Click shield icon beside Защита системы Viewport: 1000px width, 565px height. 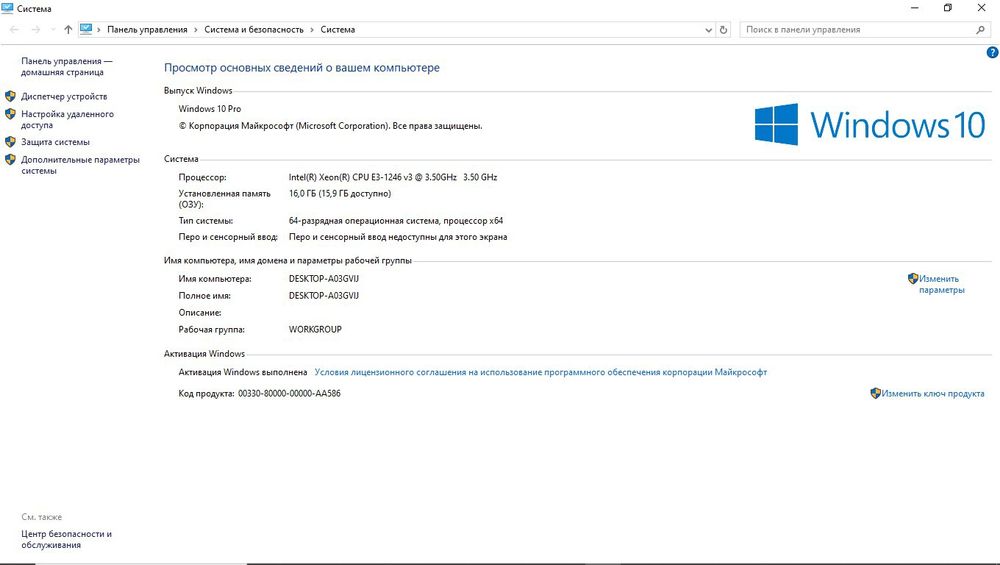pos(10,142)
